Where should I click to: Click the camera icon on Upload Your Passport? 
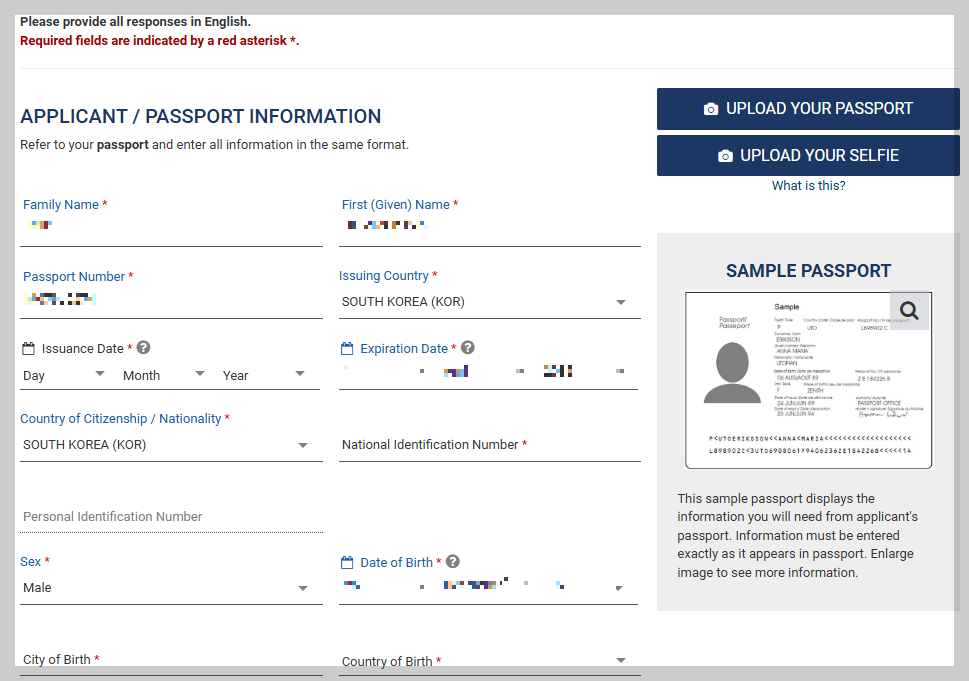711,109
